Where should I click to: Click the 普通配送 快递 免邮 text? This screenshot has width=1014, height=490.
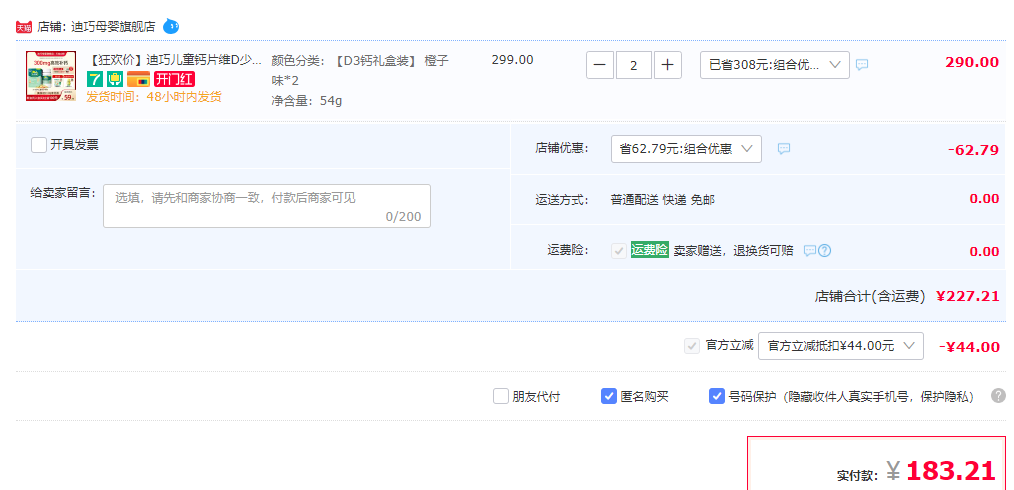pyautogui.click(x=663, y=200)
